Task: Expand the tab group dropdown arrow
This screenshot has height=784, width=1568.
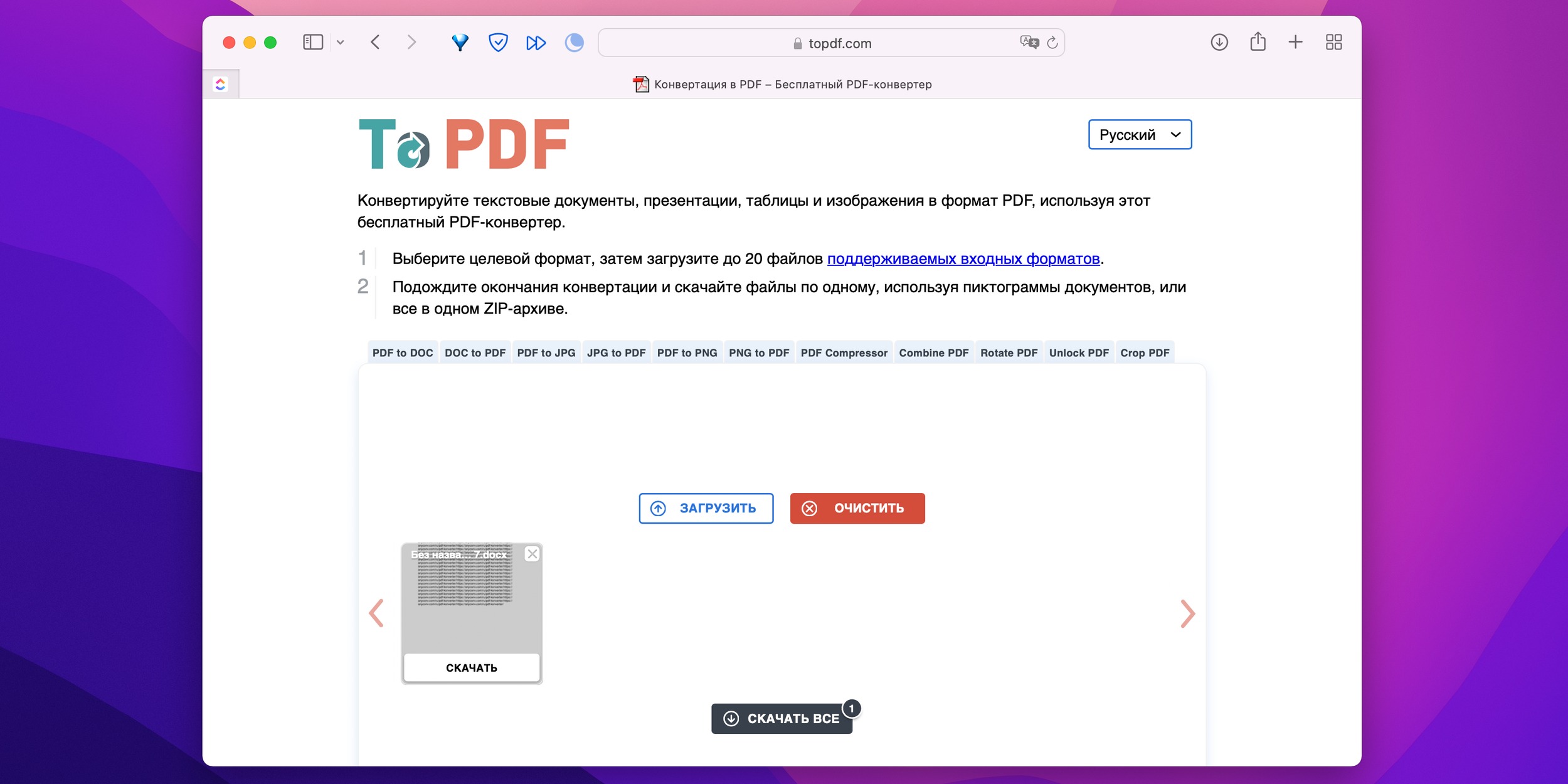Action: click(341, 43)
